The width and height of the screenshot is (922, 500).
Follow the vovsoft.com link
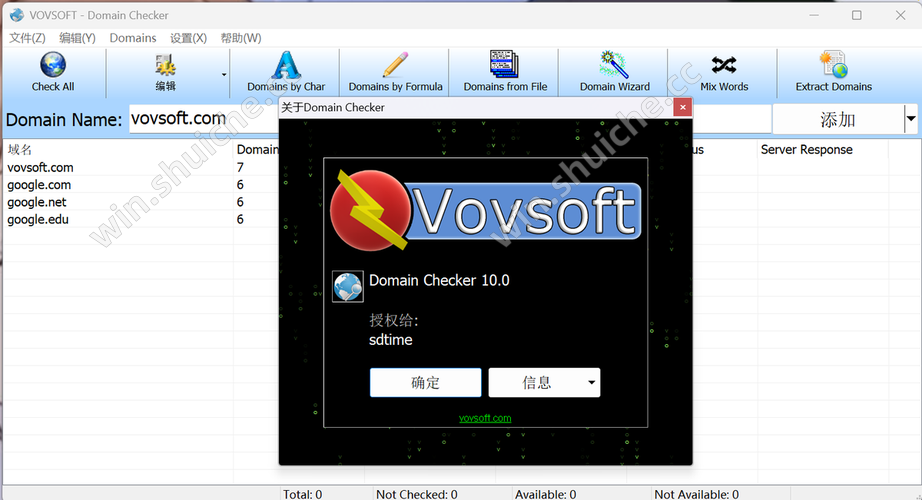tap(485, 418)
